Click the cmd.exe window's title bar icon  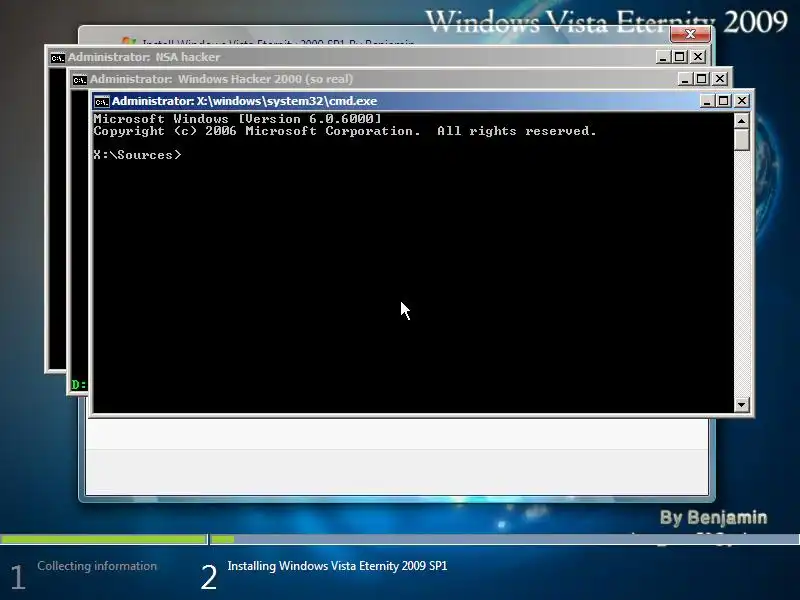(102, 102)
